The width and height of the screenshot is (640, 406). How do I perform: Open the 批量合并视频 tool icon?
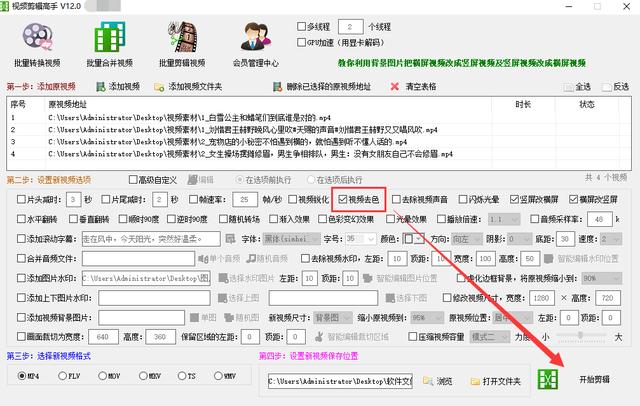(110, 37)
